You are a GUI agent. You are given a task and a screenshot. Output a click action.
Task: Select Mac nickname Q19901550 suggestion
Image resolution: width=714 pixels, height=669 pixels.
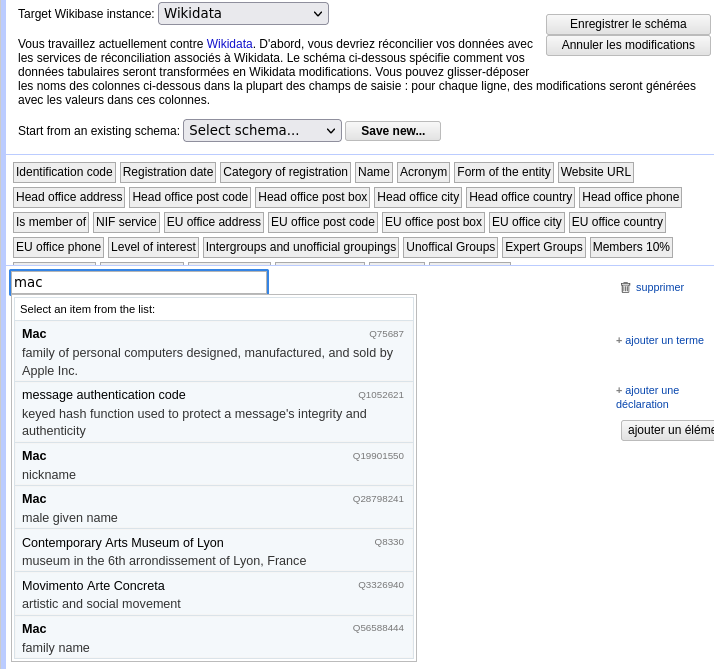(214, 464)
